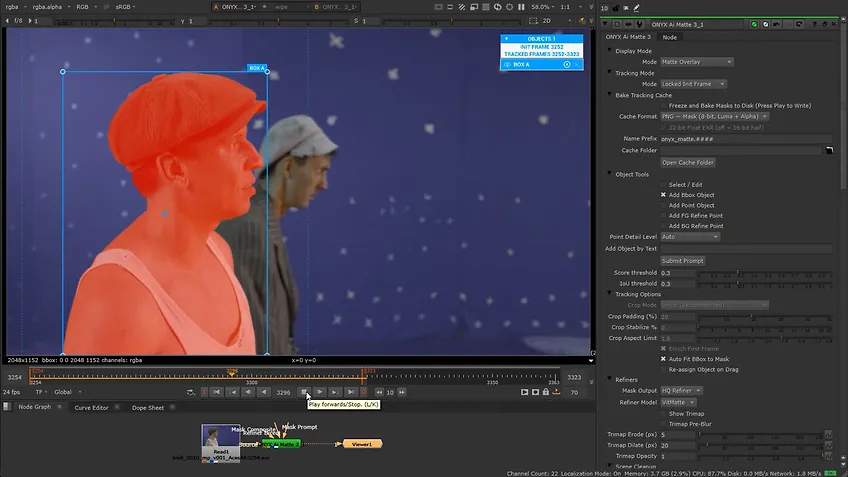Toggle the viewer ROI rectangle icon
The width and height of the screenshot is (848, 477).
pos(533,21)
